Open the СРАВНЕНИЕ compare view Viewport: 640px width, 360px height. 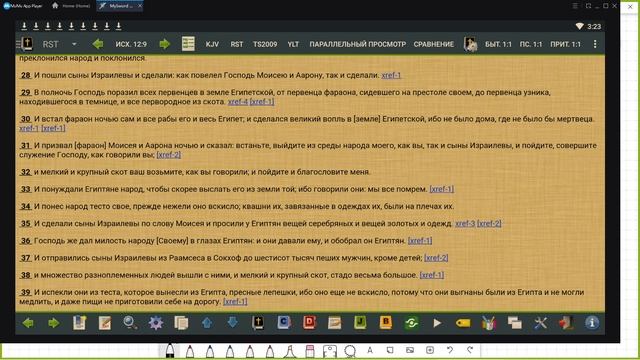(x=434, y=44)
